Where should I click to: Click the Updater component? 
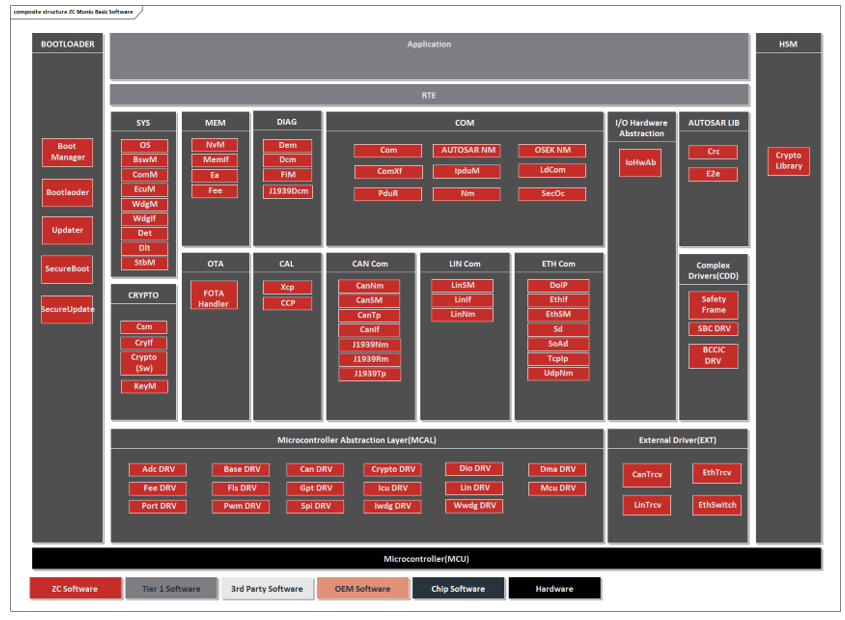pyautogui.click(x=67, y=230)
